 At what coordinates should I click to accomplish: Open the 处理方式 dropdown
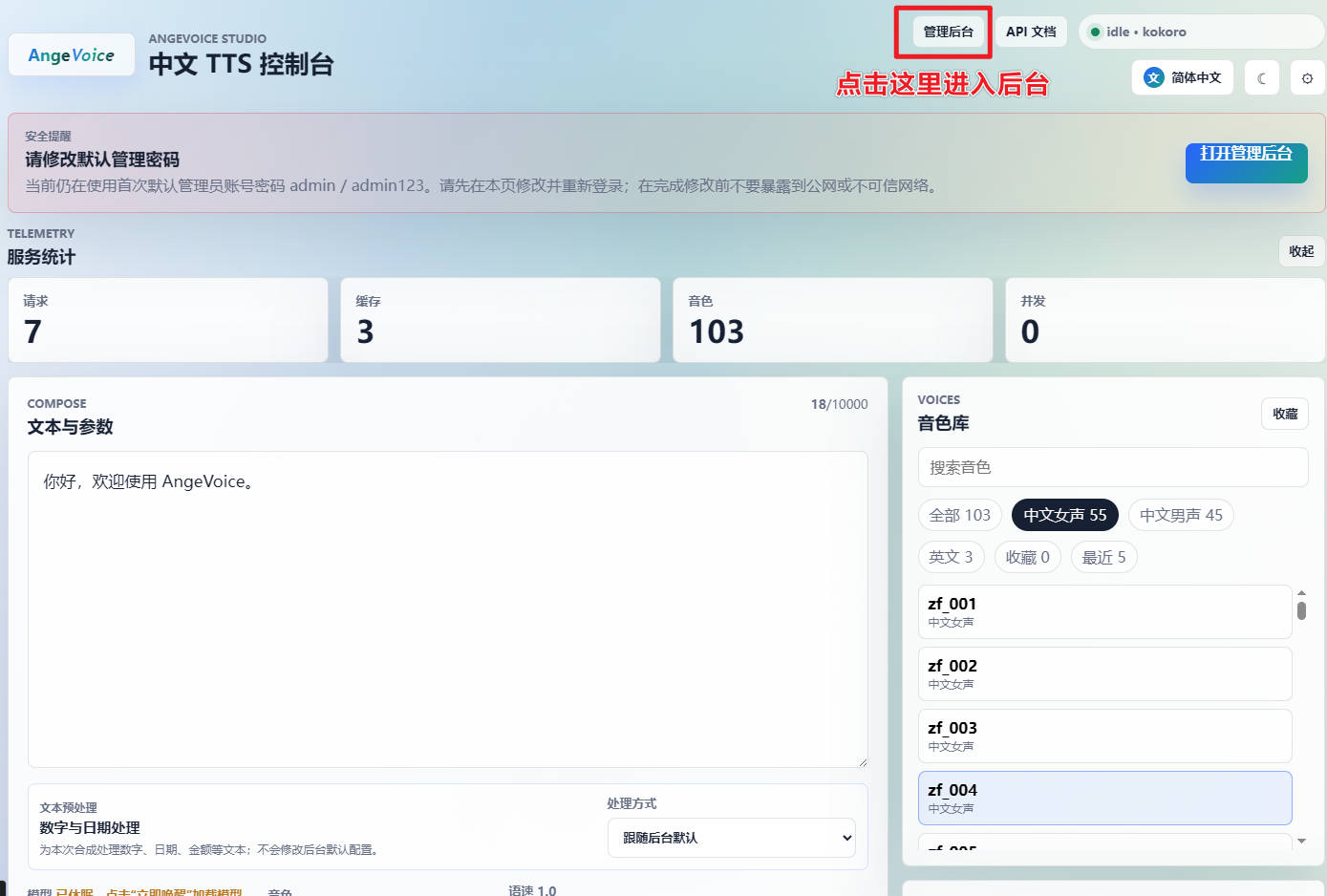point(732,838)
